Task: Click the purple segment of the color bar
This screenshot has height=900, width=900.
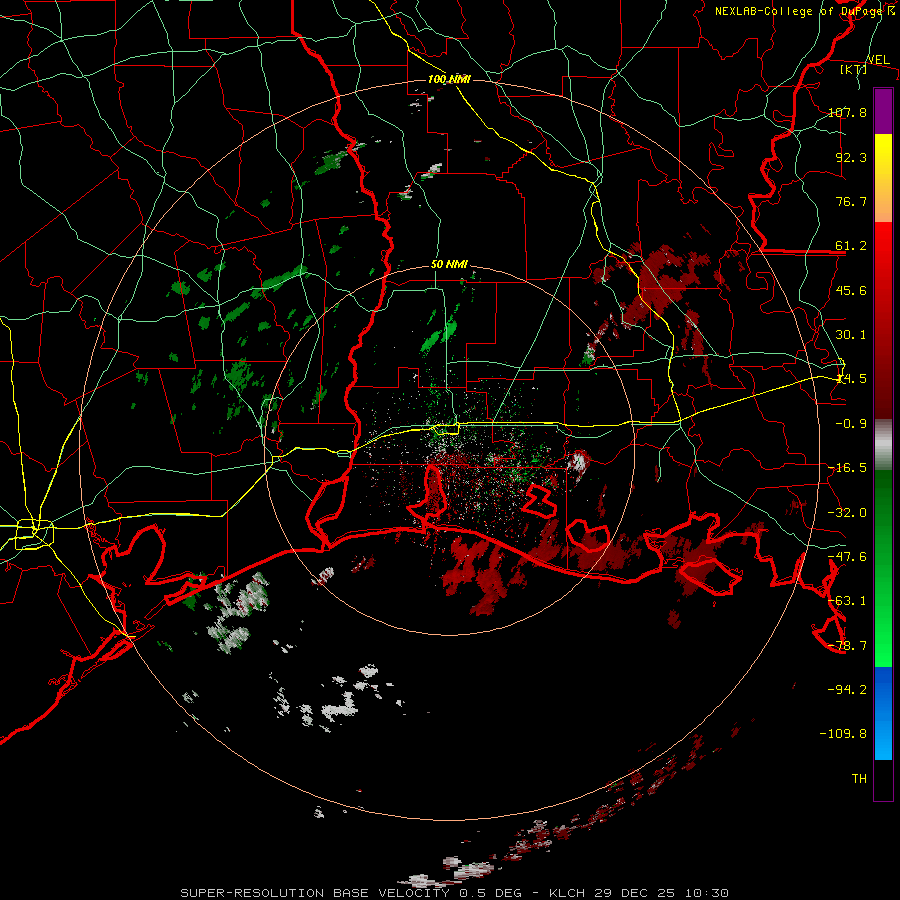Action: (x=883, y=111)
